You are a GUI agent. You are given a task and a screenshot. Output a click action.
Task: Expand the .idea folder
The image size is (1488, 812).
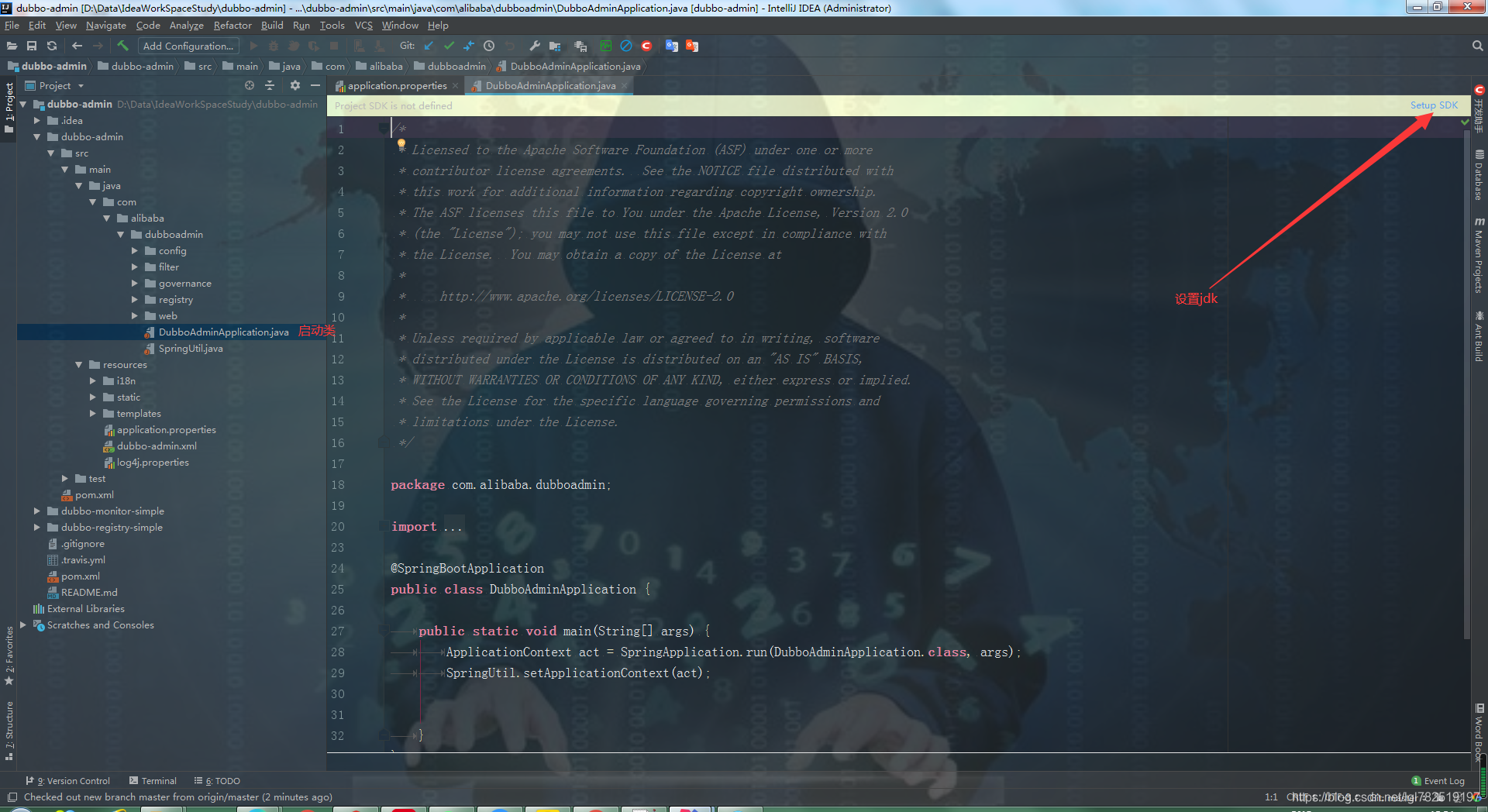pyautogui.click(x=37, y=120)
